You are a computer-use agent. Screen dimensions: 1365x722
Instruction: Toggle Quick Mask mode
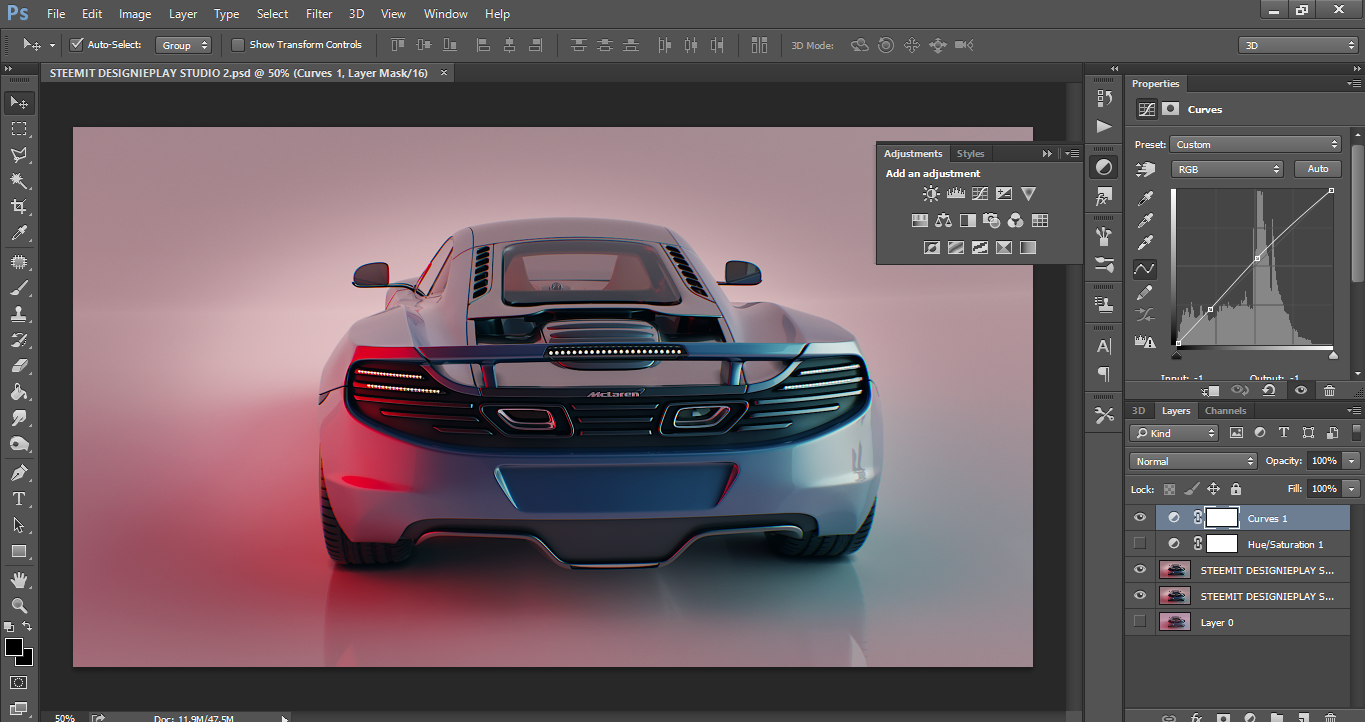(19, 683)
